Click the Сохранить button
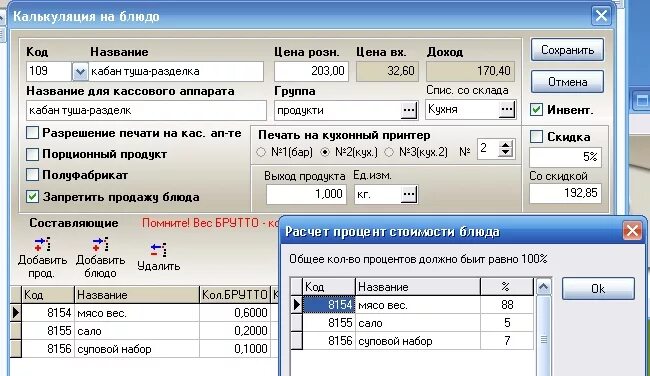 [567, 50]
